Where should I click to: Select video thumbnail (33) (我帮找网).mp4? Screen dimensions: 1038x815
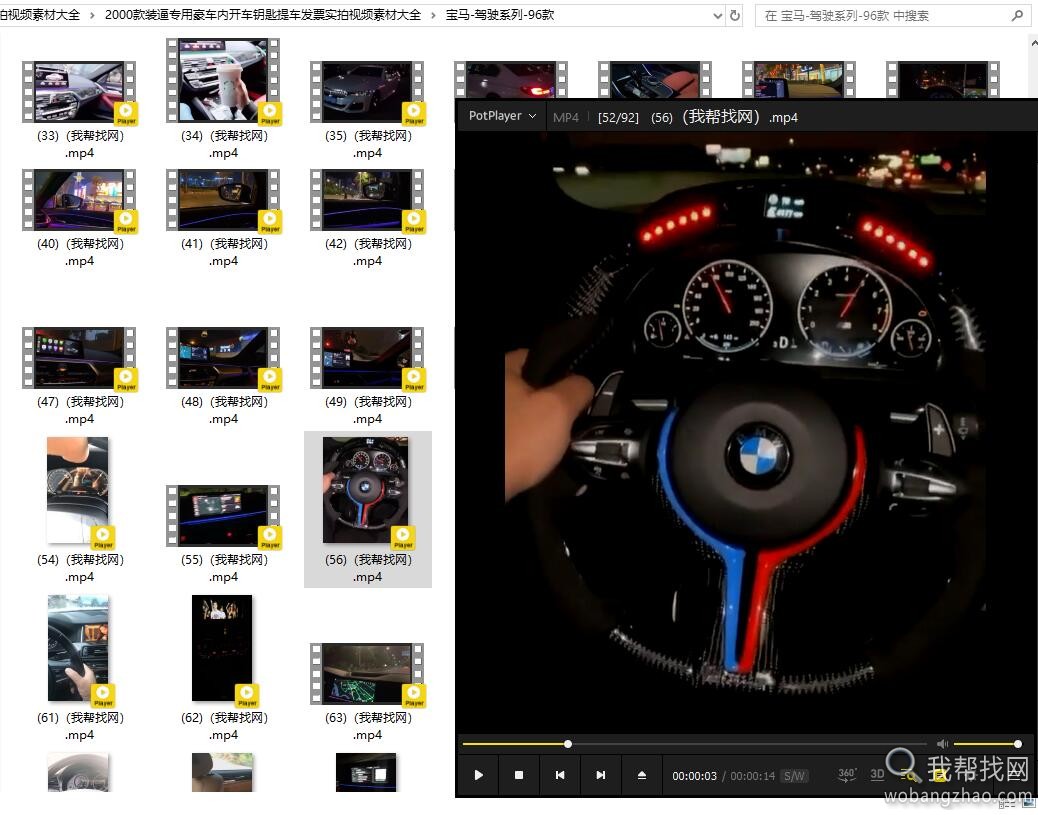(x=79, y=92)
